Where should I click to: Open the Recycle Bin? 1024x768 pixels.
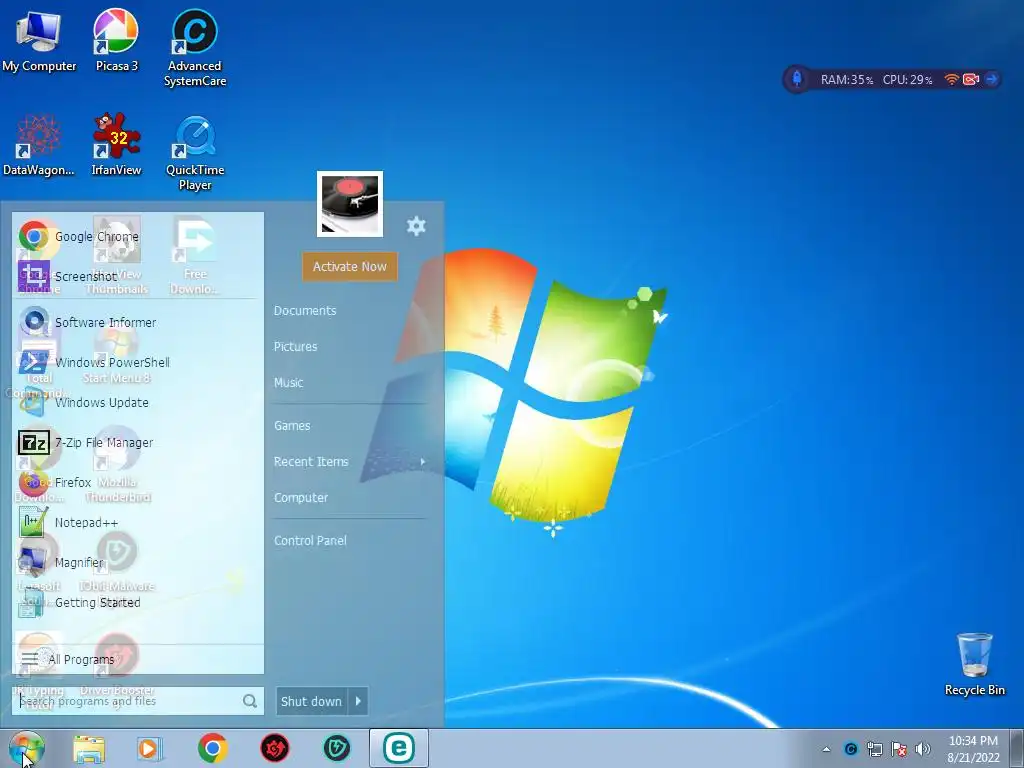[x=974, y=664]
